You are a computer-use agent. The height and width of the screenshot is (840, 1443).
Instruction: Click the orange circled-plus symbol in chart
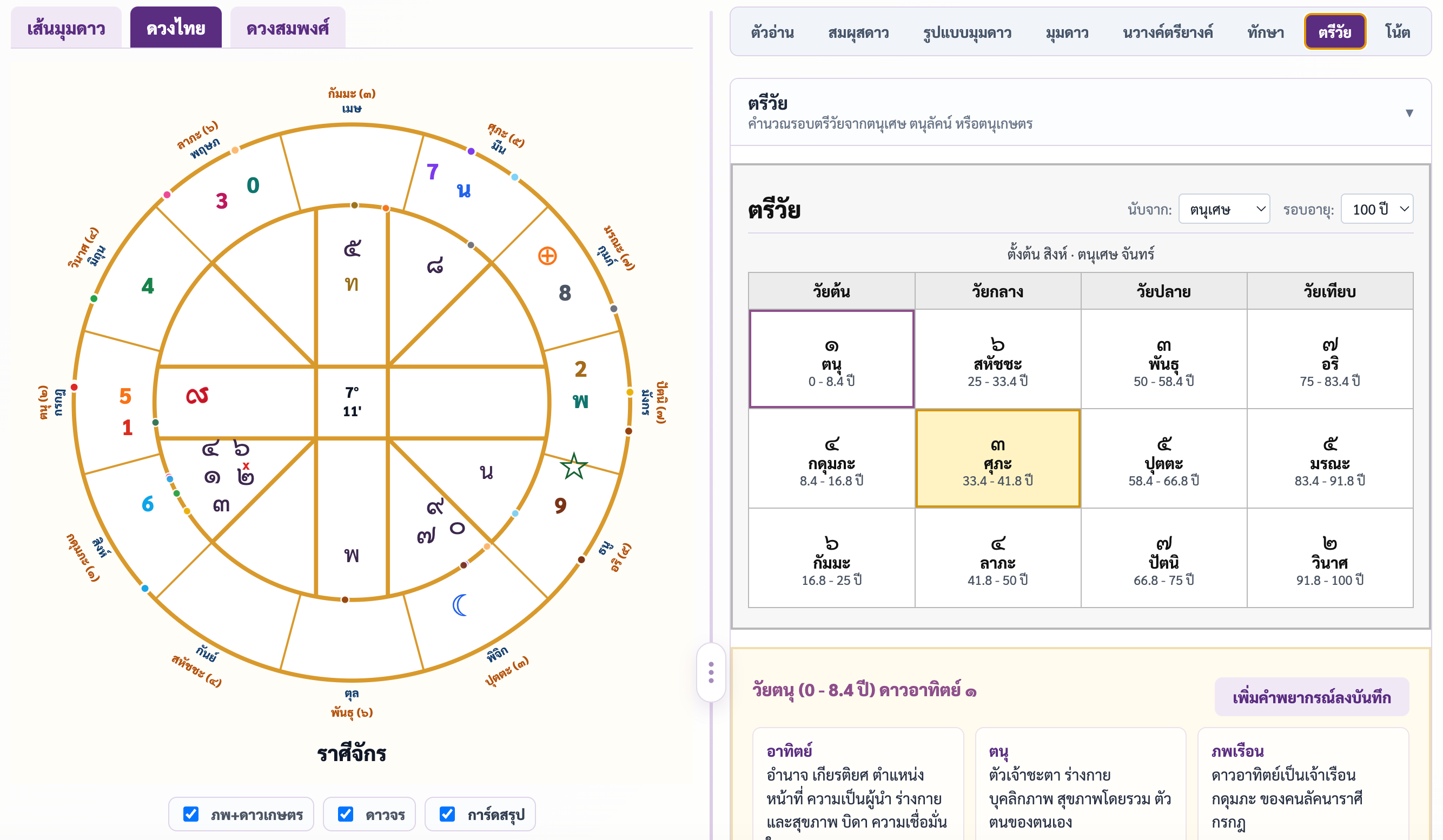coord(547,256)
